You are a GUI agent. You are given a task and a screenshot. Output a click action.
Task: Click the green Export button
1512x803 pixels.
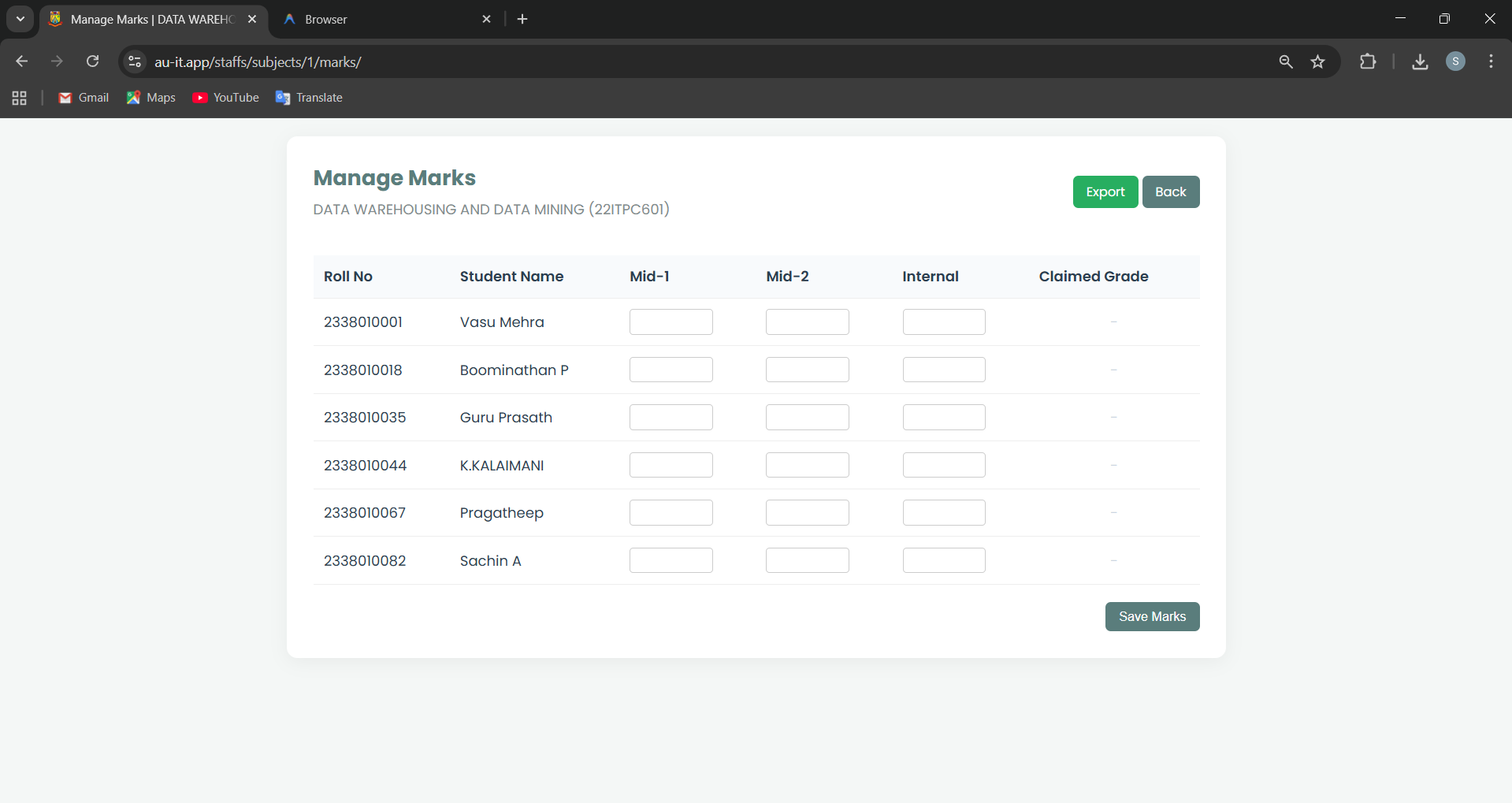(1105, 192)
